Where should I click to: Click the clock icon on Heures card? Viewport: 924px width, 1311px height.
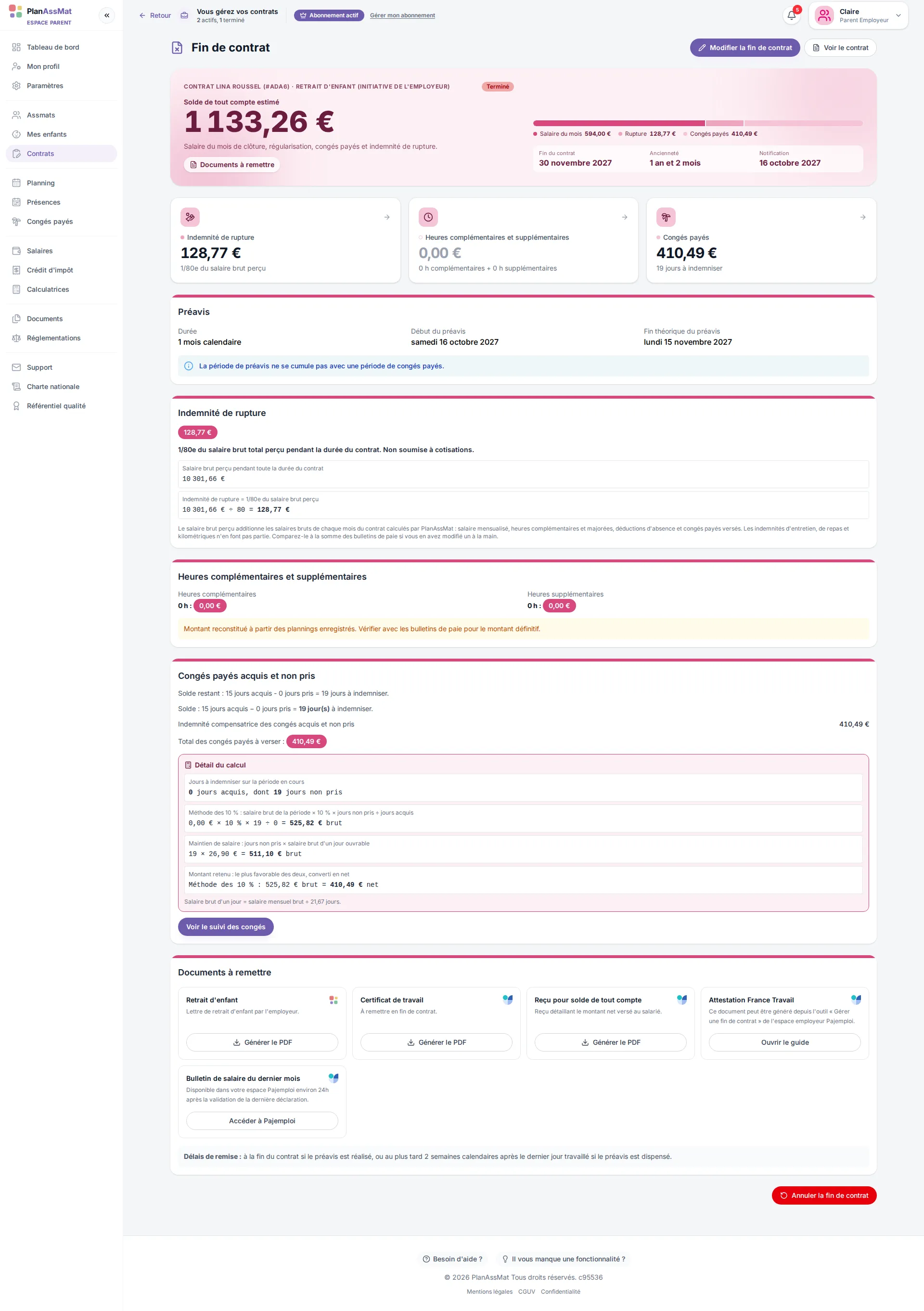[x=428, y=217]
